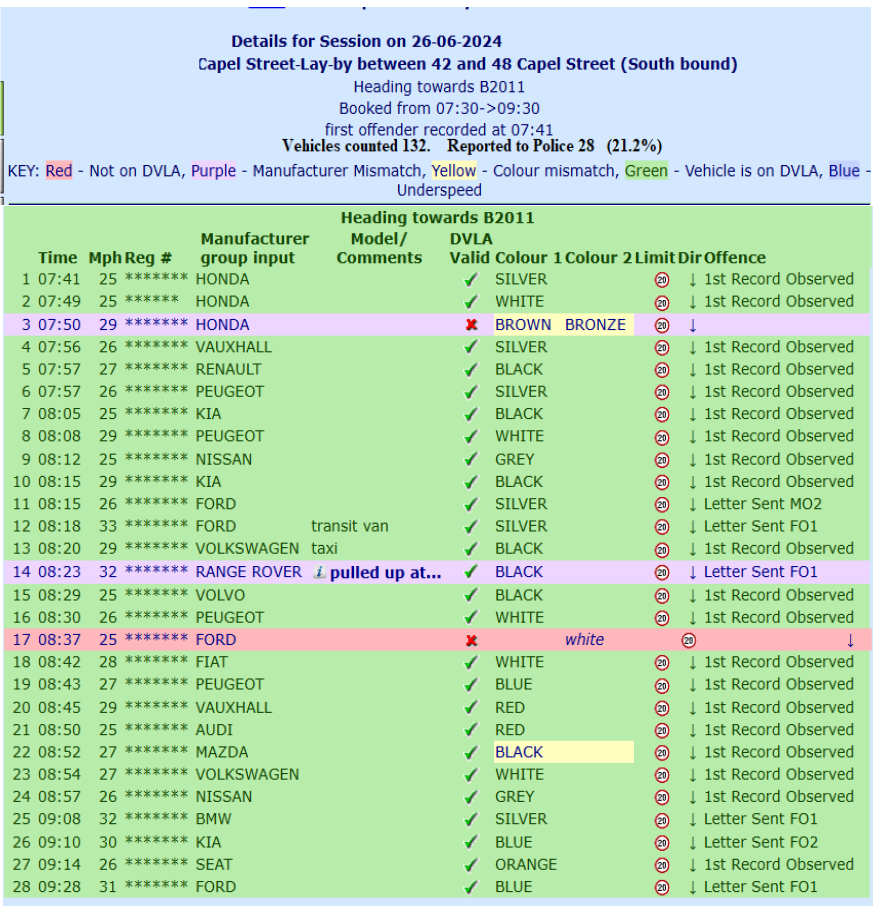Image resolution: width=880 pixels, height=908 pixels.
Task: Click the down arrow in the 08:20 VOLKSWAGEN row
Action: click(x=692, y=550)
